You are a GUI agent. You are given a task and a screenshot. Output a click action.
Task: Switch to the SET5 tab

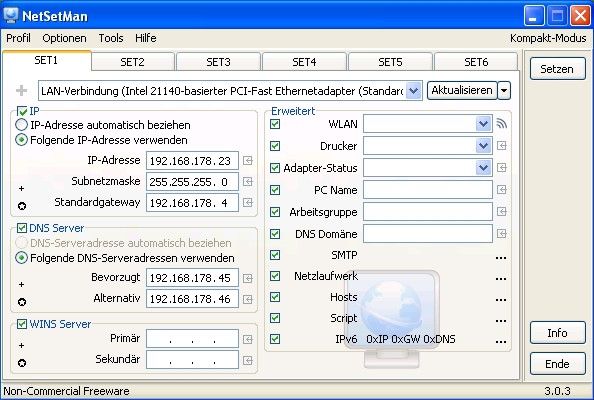pyautogui.click(x=390, y=62)
